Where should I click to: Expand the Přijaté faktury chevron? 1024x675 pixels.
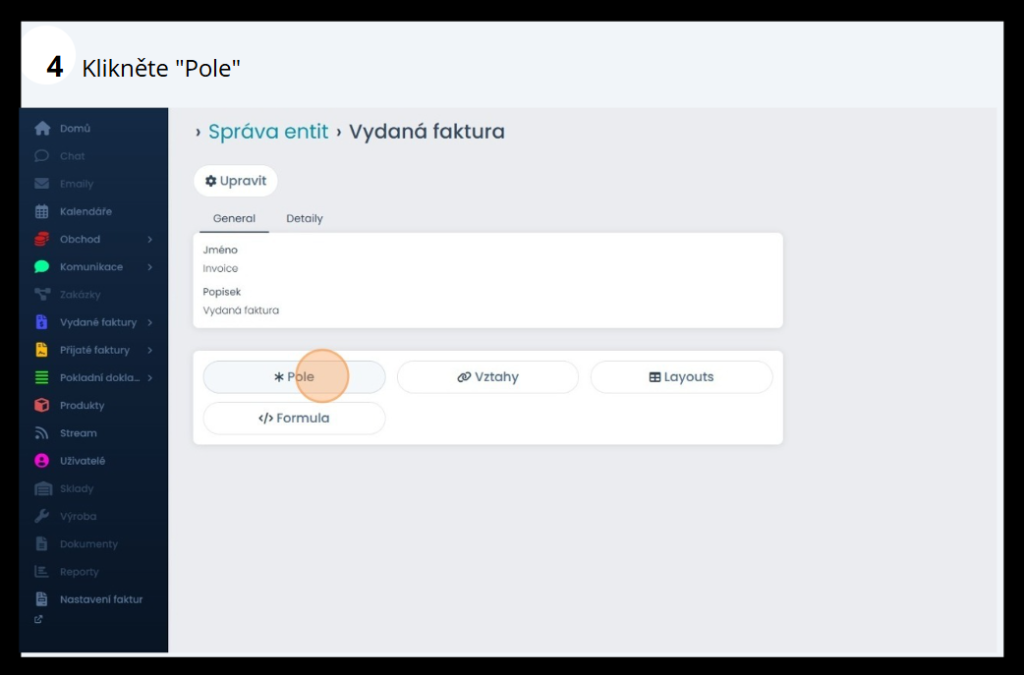click(x=150, y=350)
